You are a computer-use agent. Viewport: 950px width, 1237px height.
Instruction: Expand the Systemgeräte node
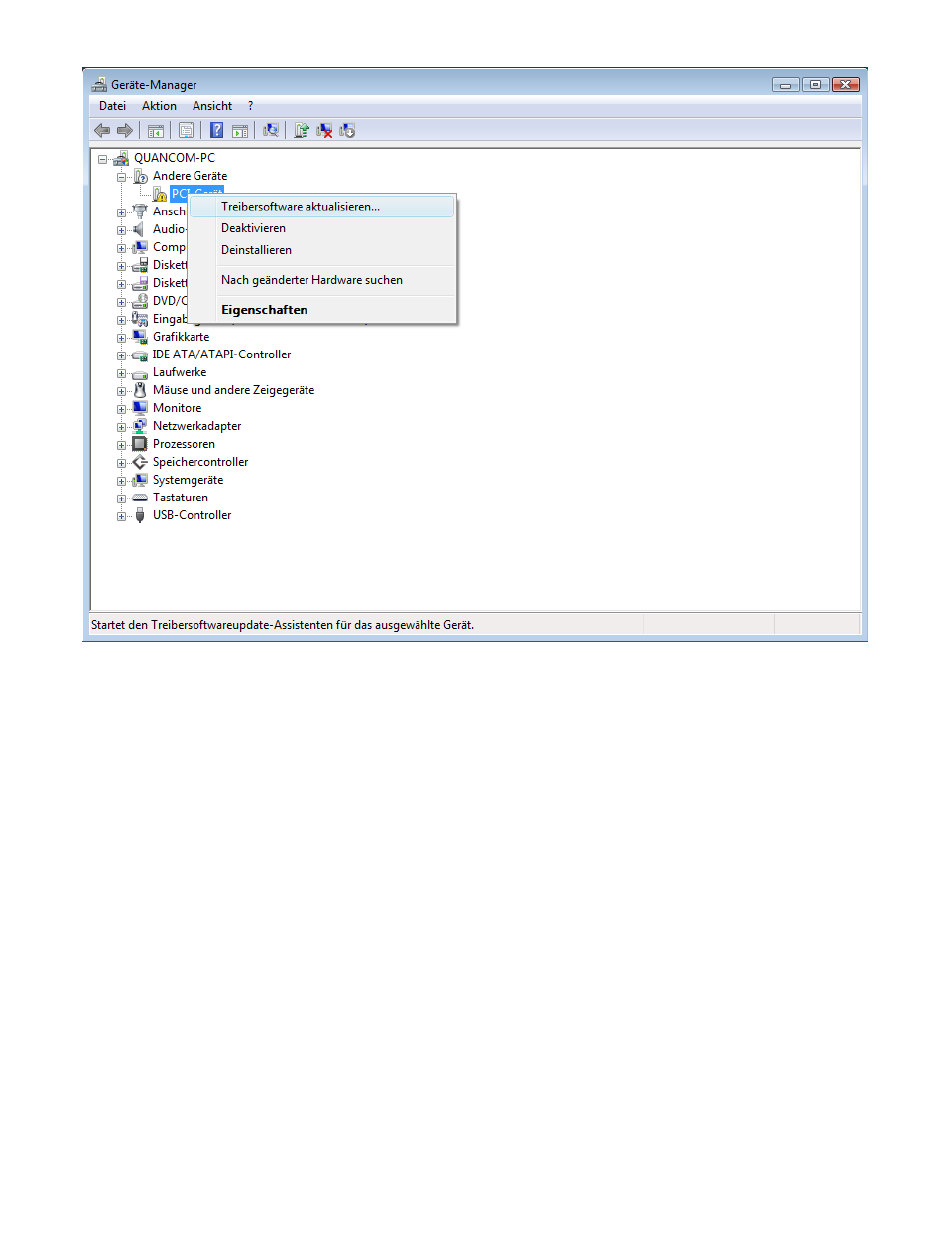[122, 481]
